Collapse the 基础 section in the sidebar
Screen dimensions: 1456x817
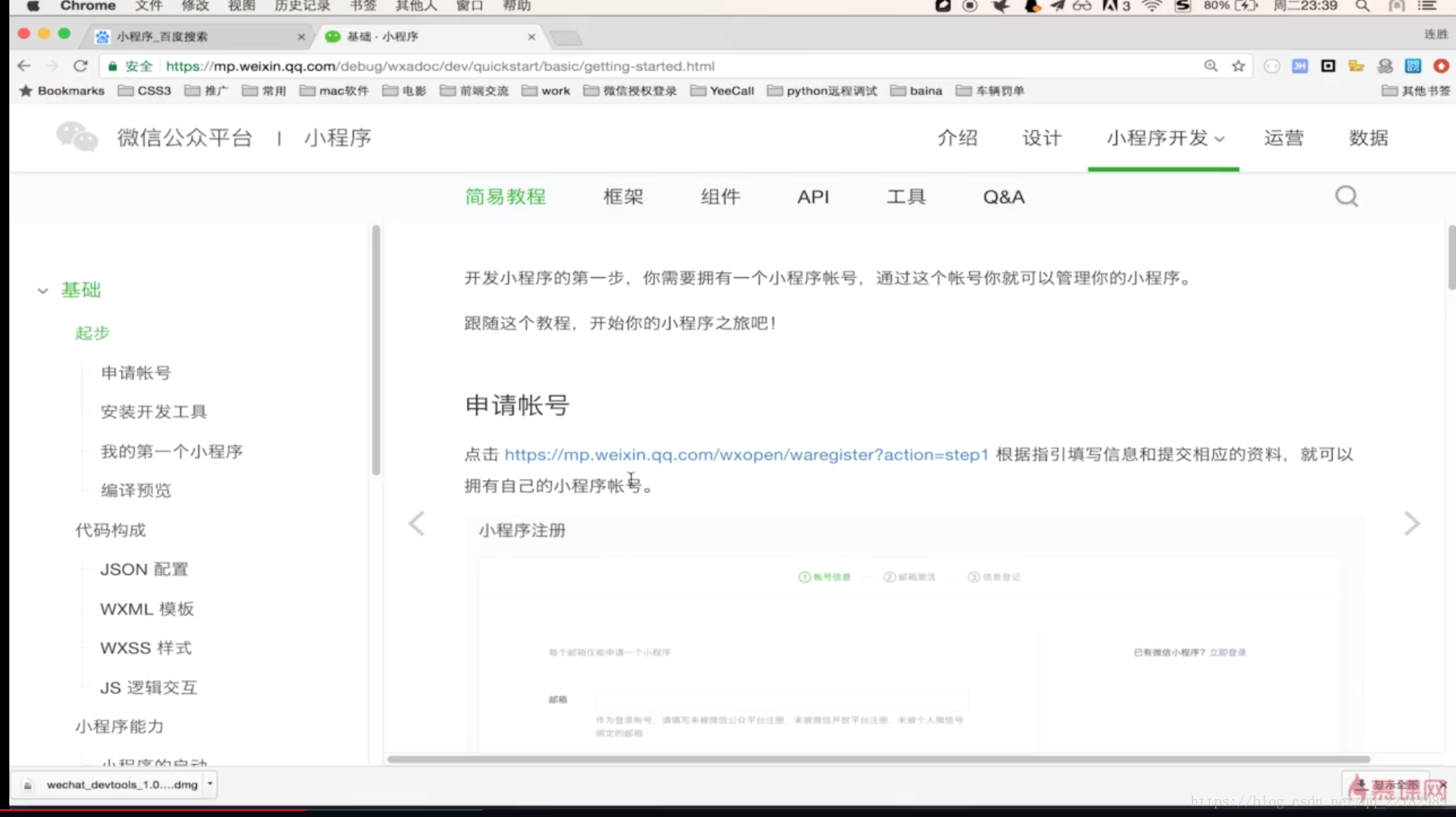click(x=43, y=290)
